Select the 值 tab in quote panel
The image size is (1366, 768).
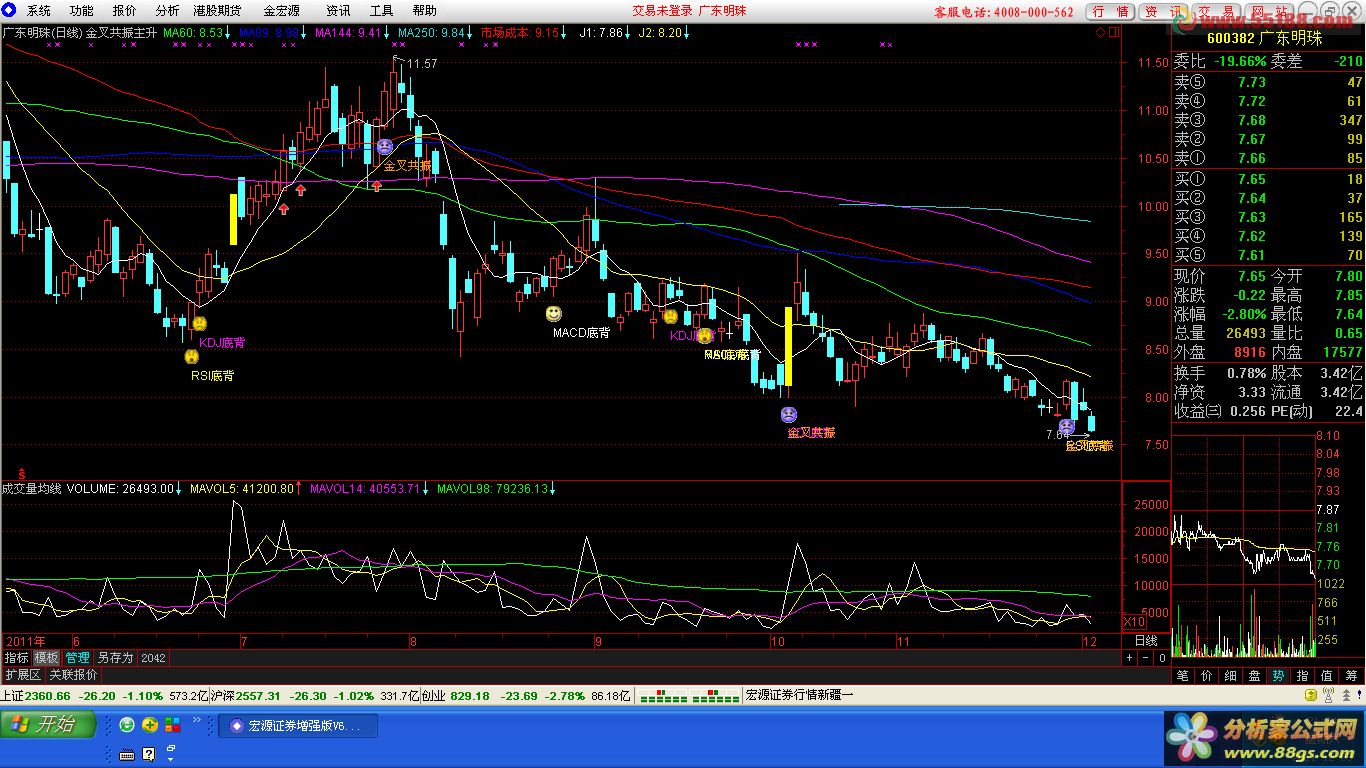click(x=1327, y=676)
